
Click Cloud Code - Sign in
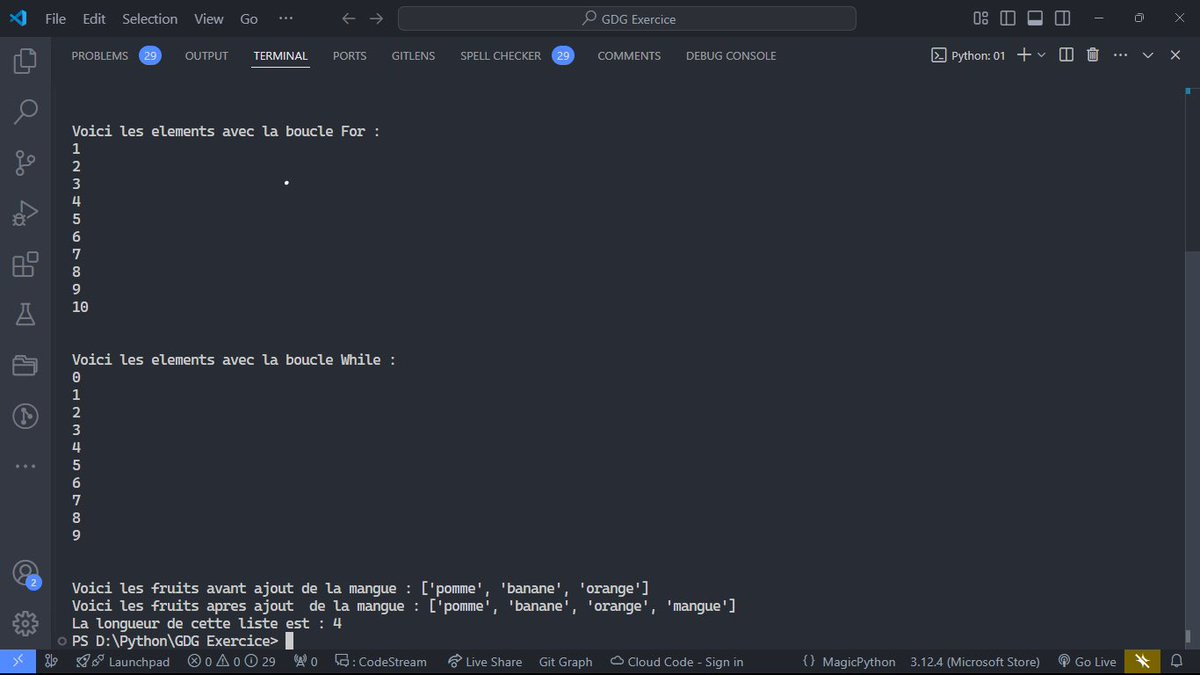click(676, 661)
